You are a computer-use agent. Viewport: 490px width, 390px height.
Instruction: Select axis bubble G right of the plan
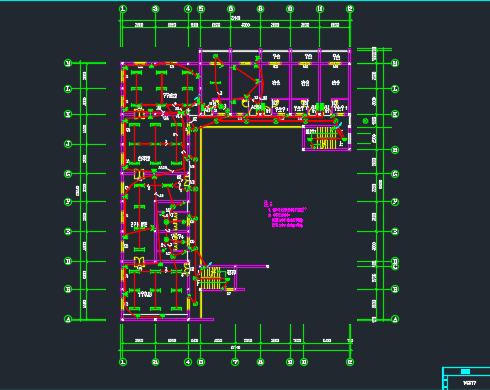(395, 174)
